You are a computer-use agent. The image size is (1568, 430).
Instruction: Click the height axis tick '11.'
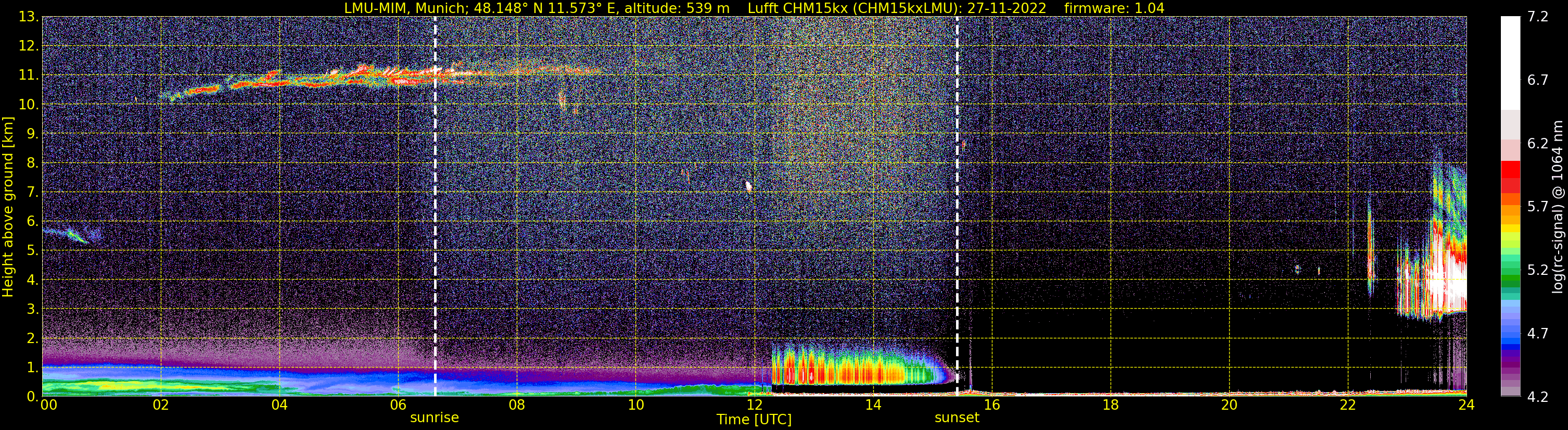click(x=28, y=75)
